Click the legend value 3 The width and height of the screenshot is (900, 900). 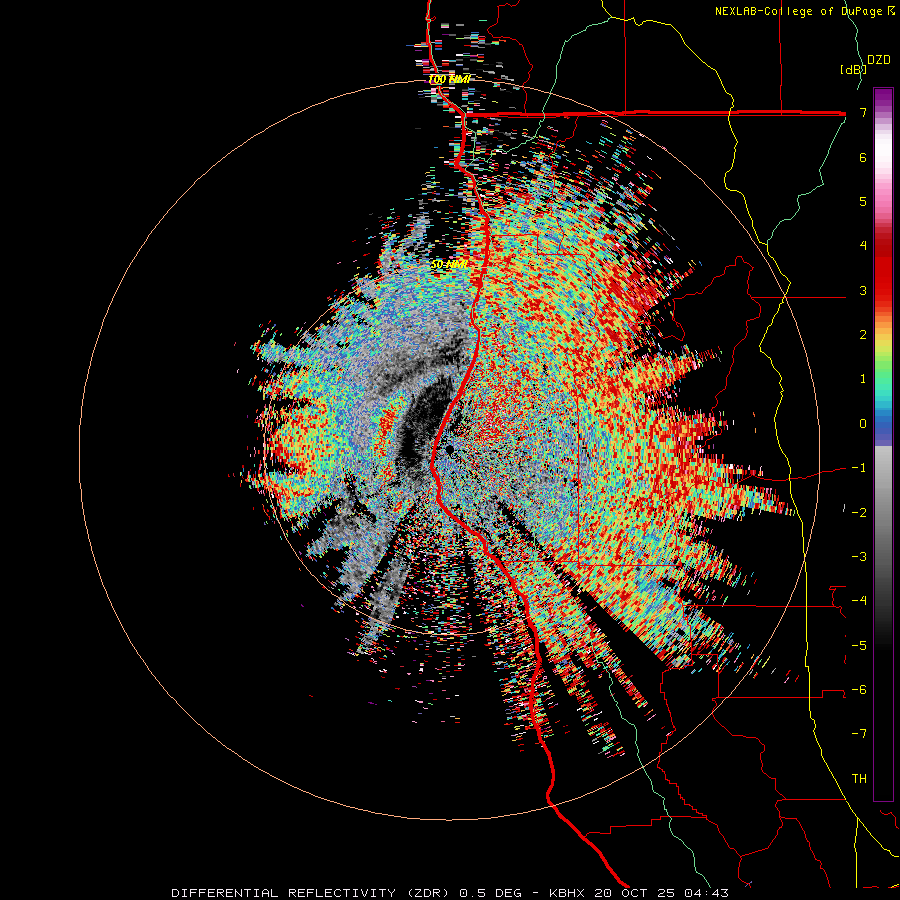tap(863, 290)
